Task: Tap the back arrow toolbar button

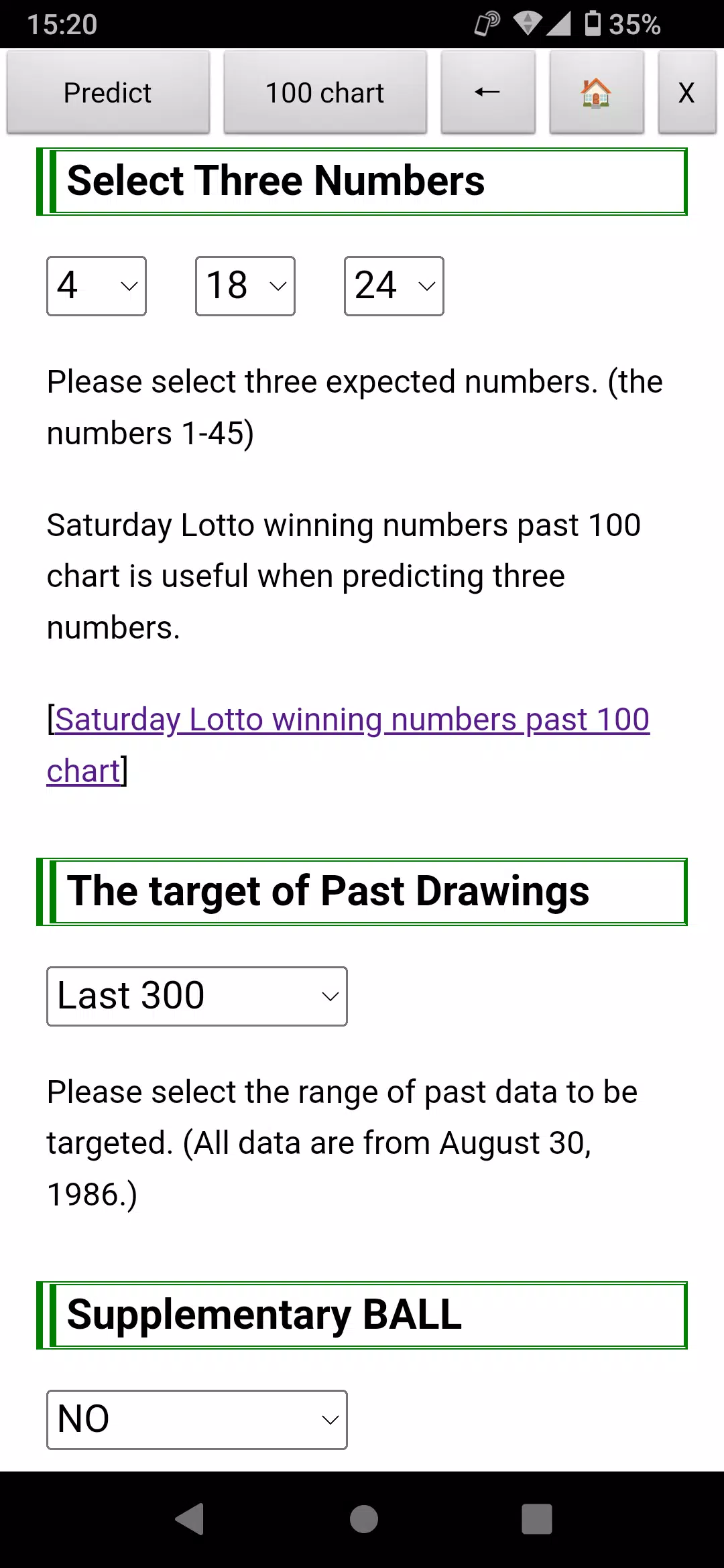Action: tap(488, 92)
